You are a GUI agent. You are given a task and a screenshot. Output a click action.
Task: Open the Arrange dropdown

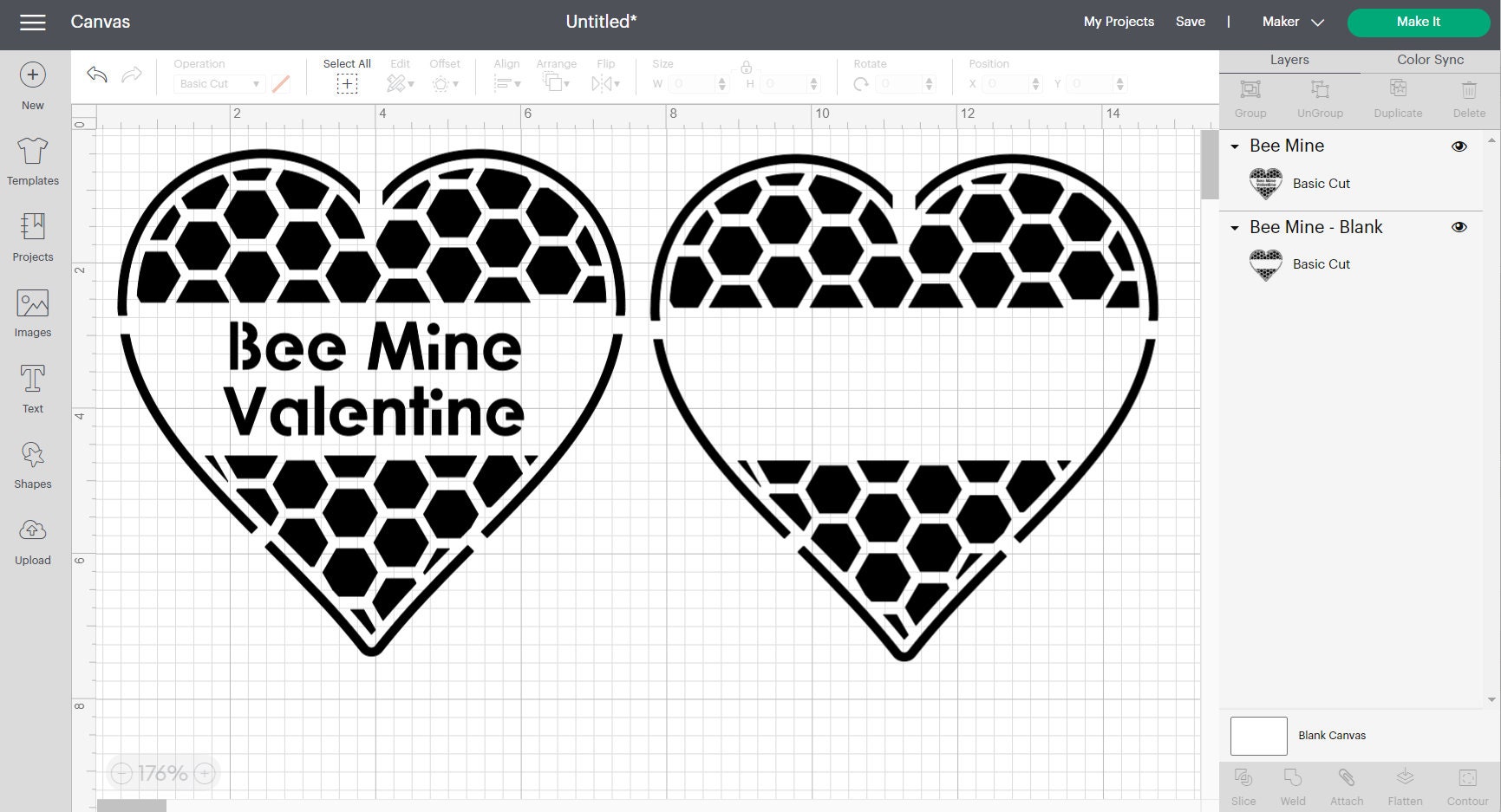tap(556, 82)
